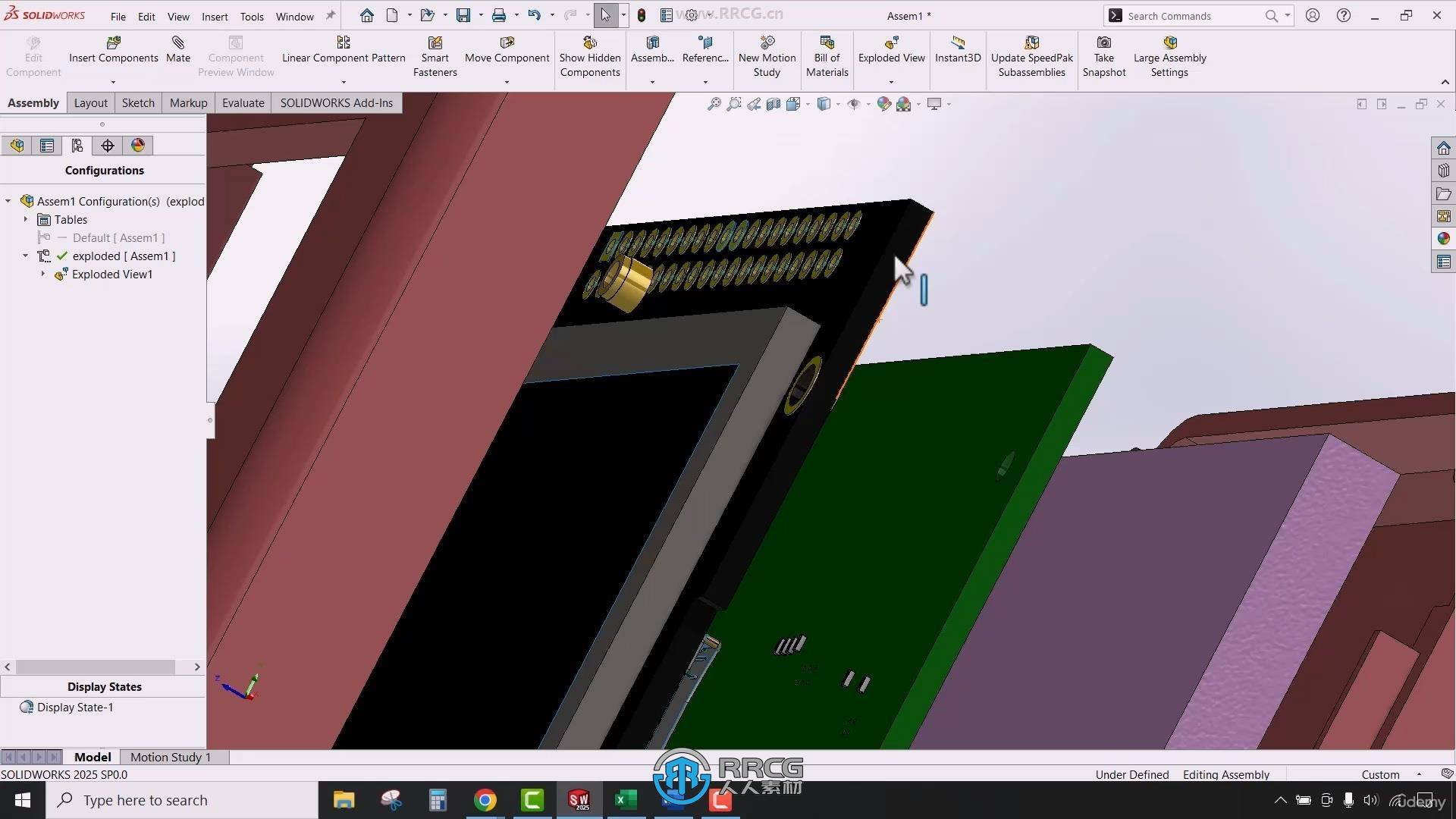
Task: Switch to Motion Study 1 tab
Action: [x=170, y=757]
